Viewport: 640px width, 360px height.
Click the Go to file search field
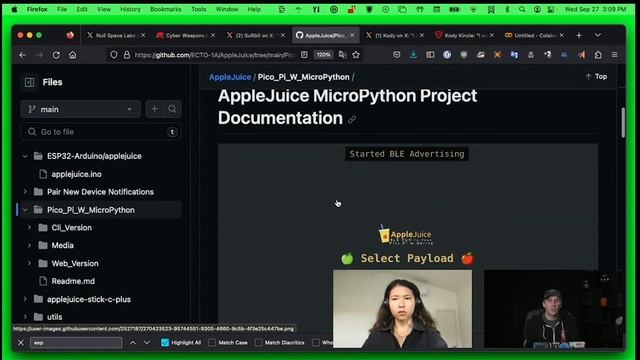pos(101,132)
